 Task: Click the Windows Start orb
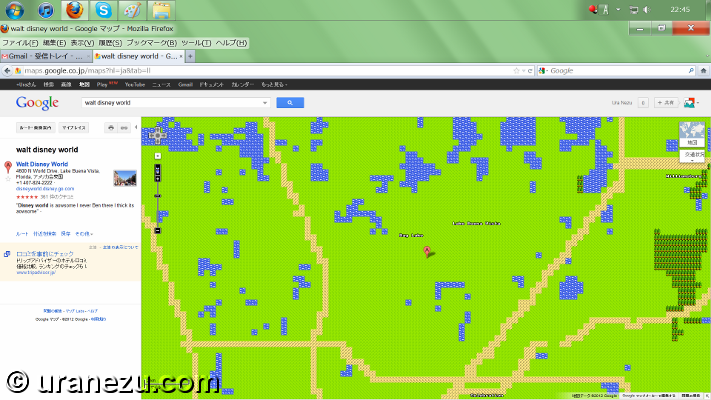(15, 10)
